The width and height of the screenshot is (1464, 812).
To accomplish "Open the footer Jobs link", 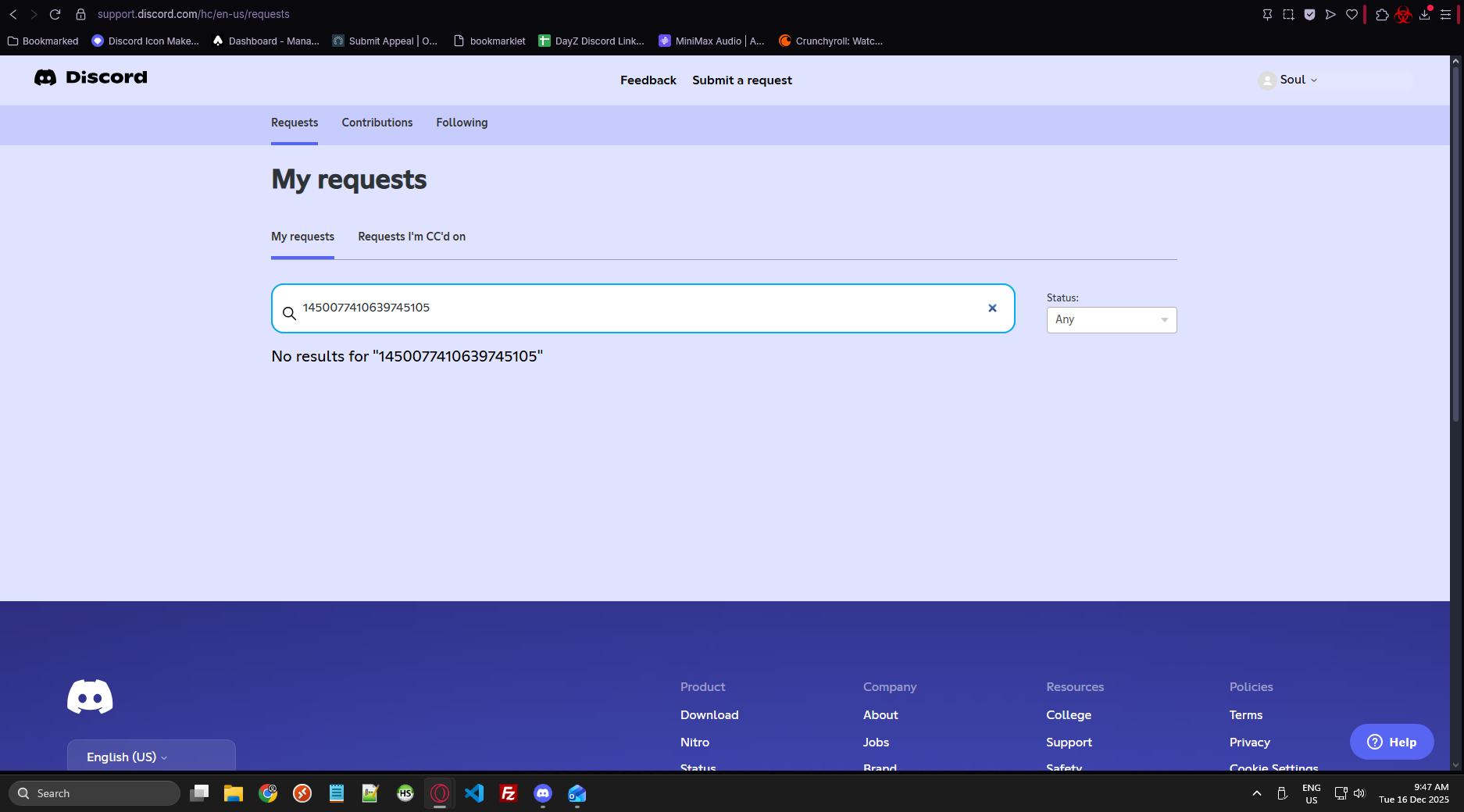I will [876, 743].
